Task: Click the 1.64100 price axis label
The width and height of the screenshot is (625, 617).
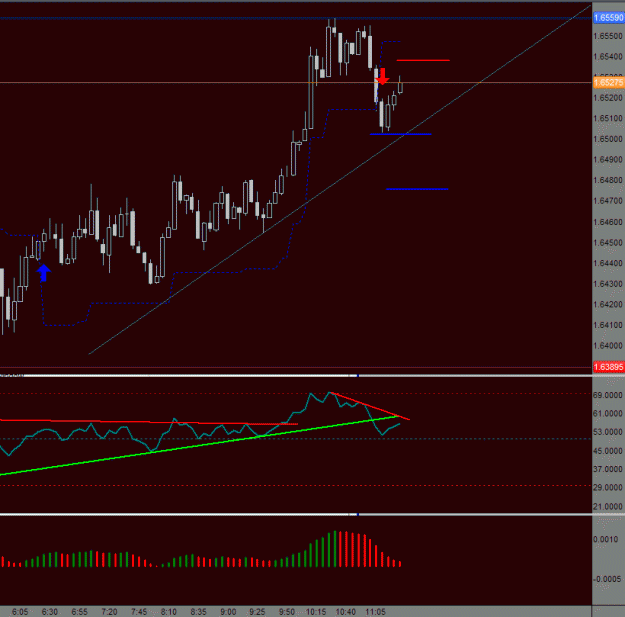Action: (608, 325)
